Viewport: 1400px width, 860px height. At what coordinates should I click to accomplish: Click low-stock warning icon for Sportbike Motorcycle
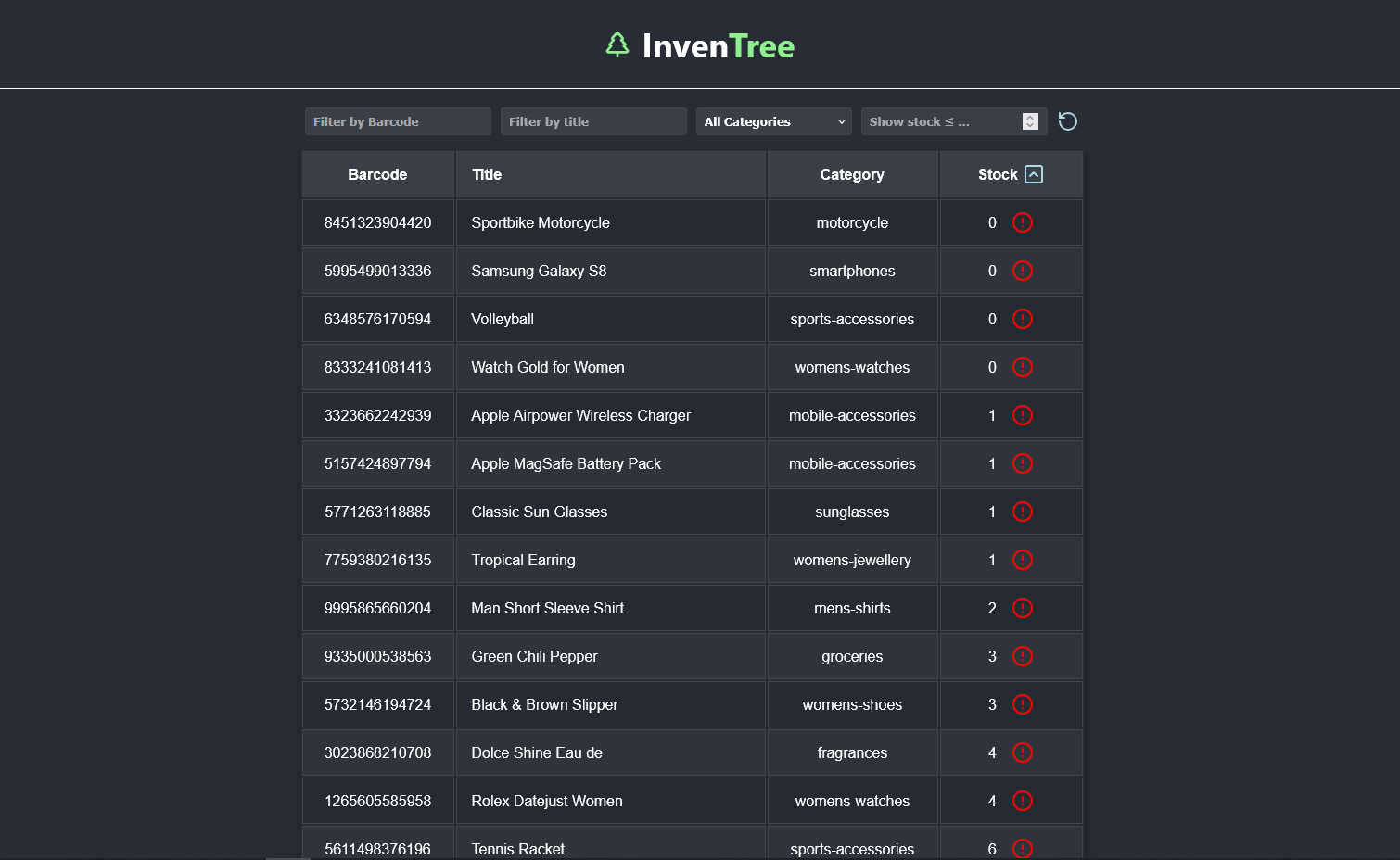point(1022,222)
